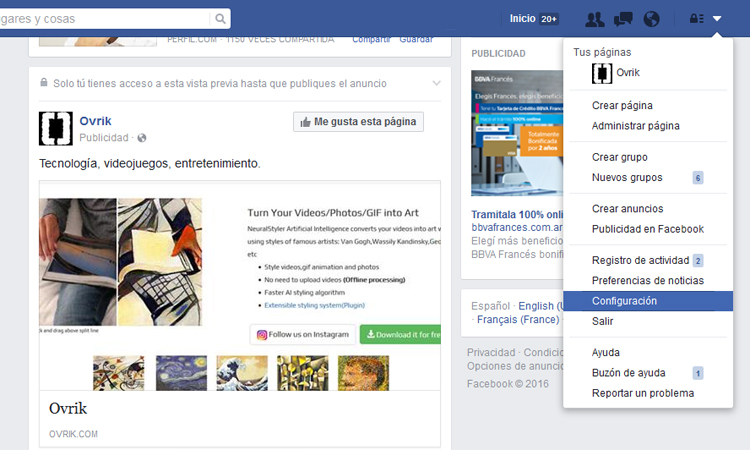This screenshot has height=450, width=750.
Task: Open Registro de actividad menu entry
Action: pos(640,261)
